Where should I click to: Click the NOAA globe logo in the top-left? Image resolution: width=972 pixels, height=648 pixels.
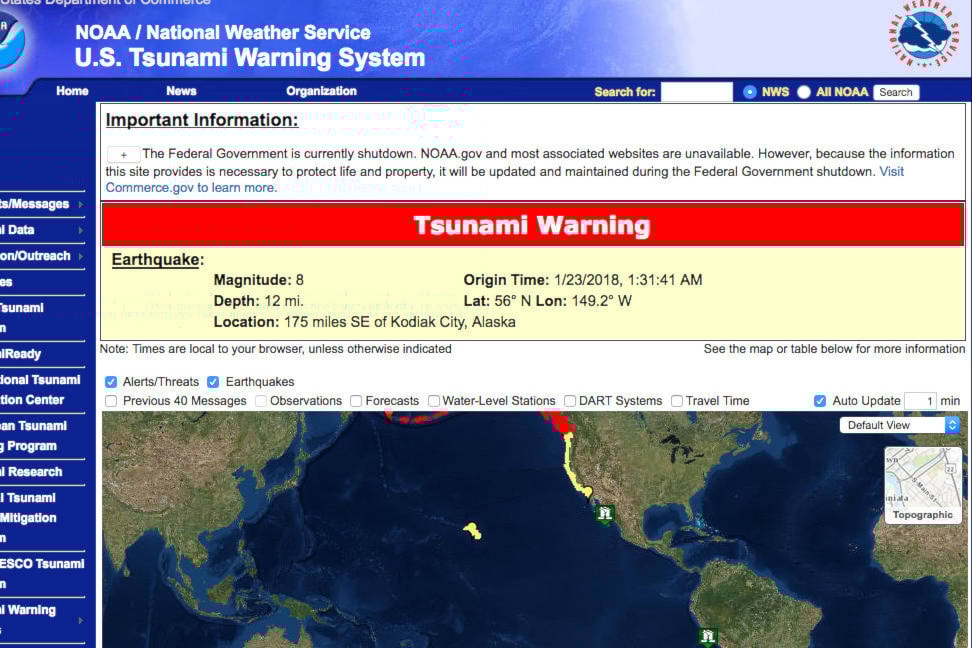(x=10, y=40)
